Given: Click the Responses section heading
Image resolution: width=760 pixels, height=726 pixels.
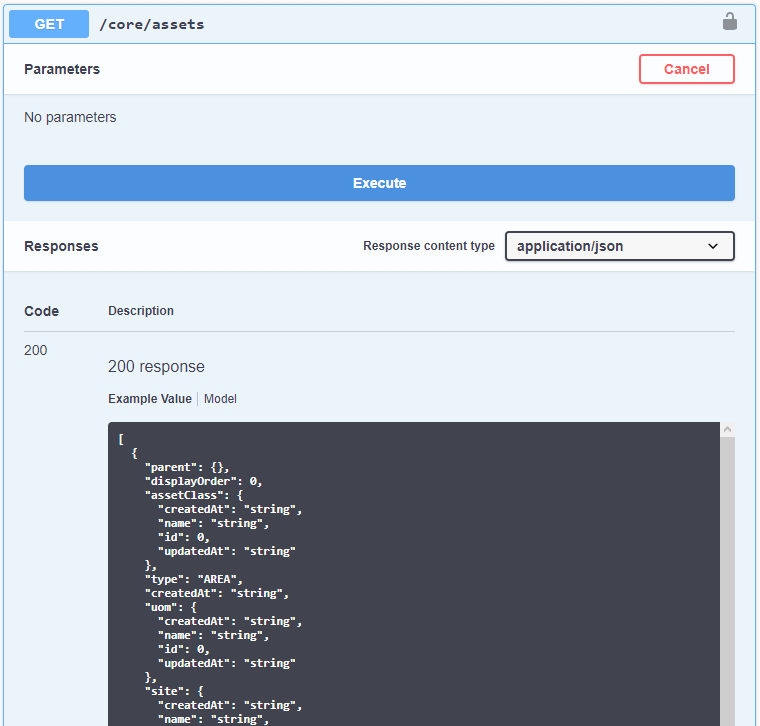Looking at the screenshot, I should pos(61,246).
